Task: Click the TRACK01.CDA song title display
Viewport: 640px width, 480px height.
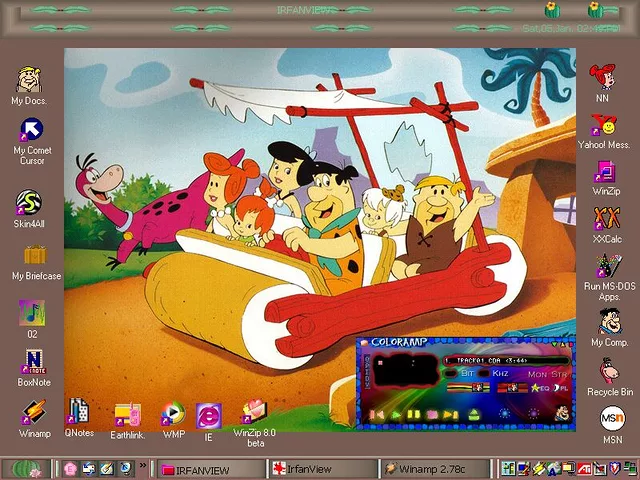Action: pyautogui.click(x=506, y=361)
